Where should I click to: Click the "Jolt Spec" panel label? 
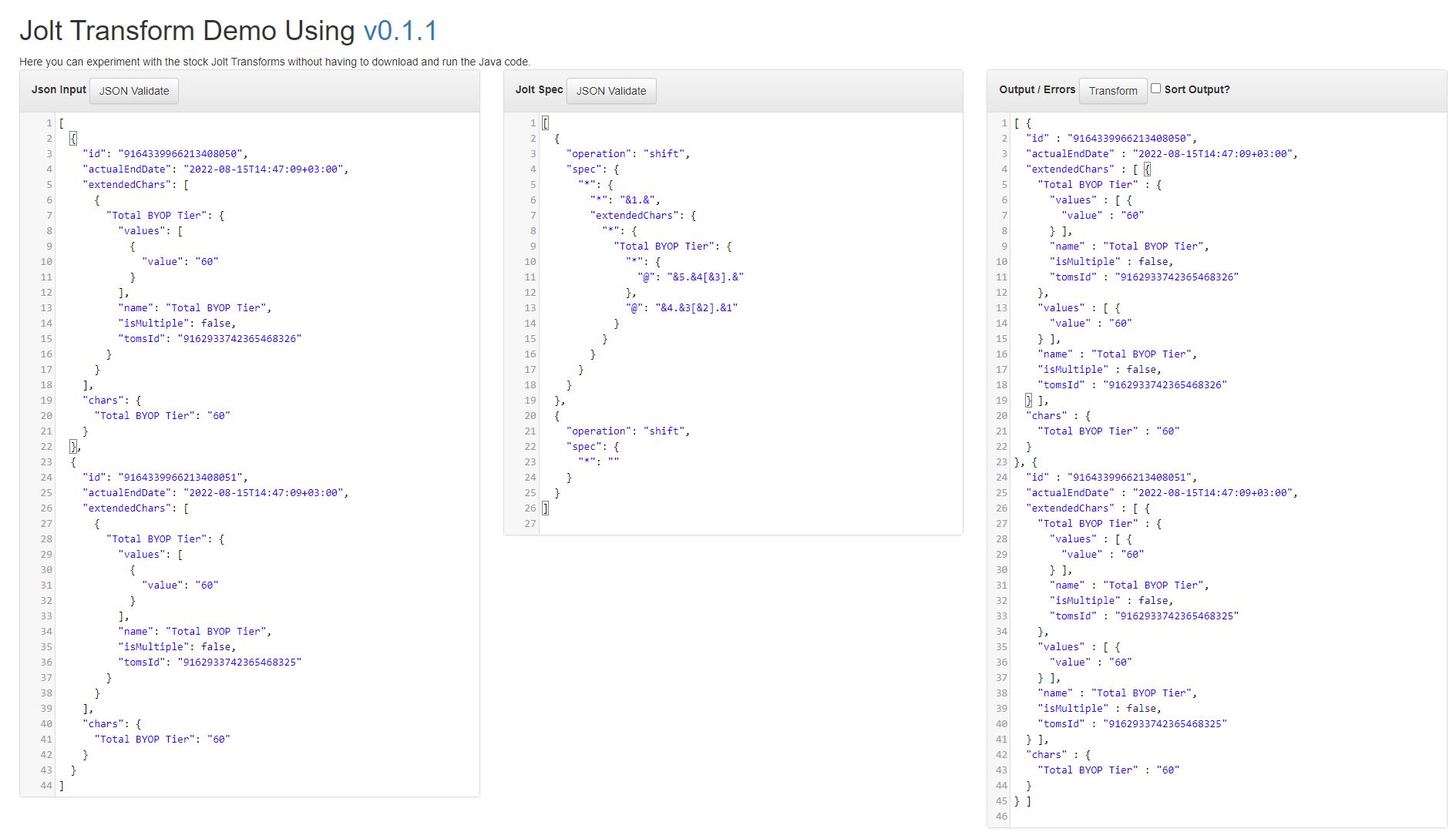(540, 89)
